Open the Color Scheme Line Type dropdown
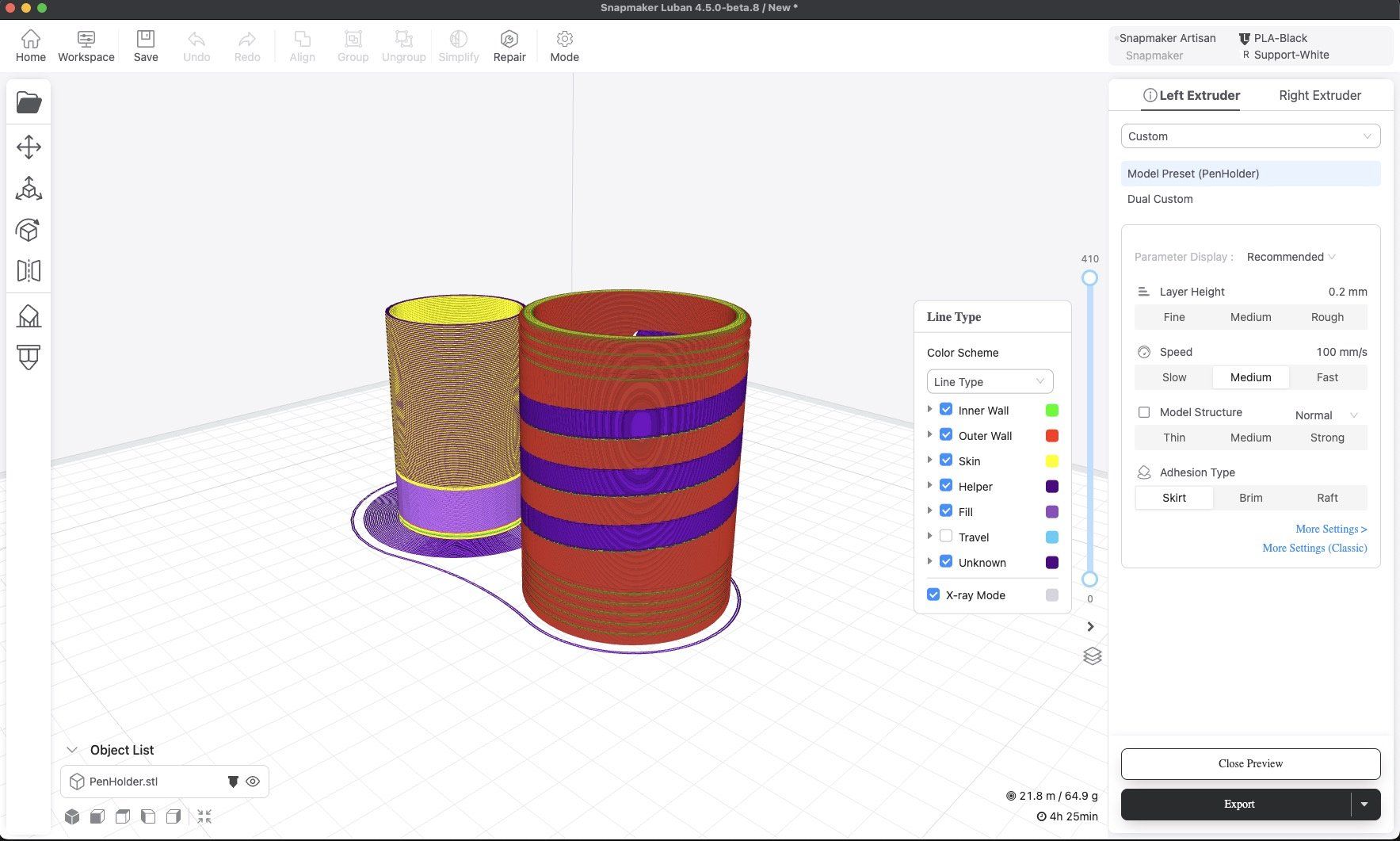Screen dimensions: 1400x841 (989, 381)
